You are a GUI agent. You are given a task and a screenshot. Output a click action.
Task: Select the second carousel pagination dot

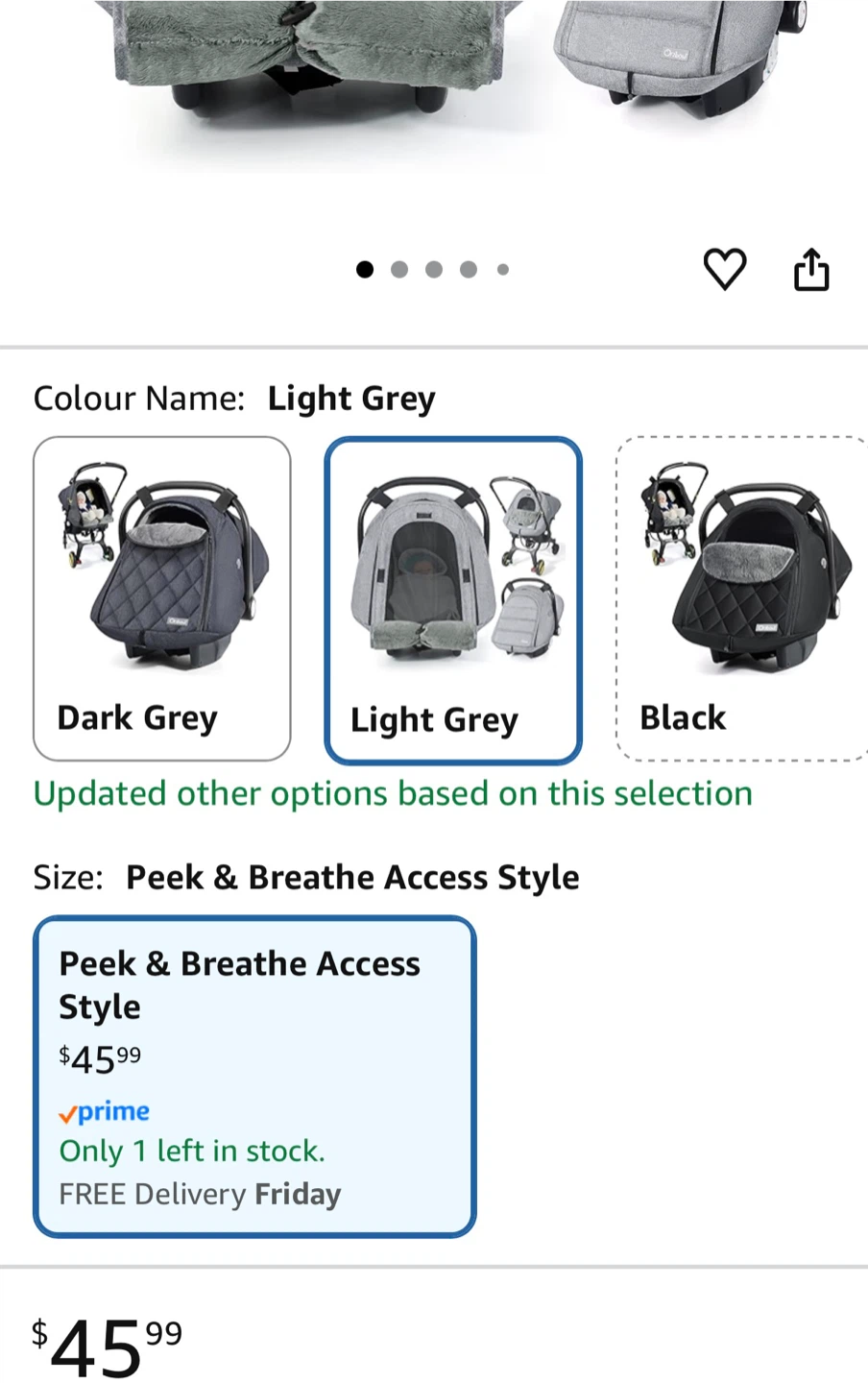point(399,270)
